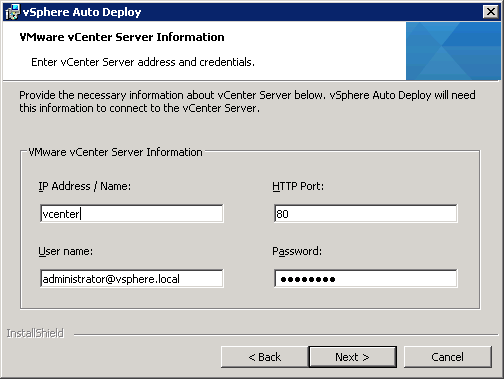Click the vSphere Auto Deploy installer icon
Screen dimensions: 504x379
(x=12, y=12)
